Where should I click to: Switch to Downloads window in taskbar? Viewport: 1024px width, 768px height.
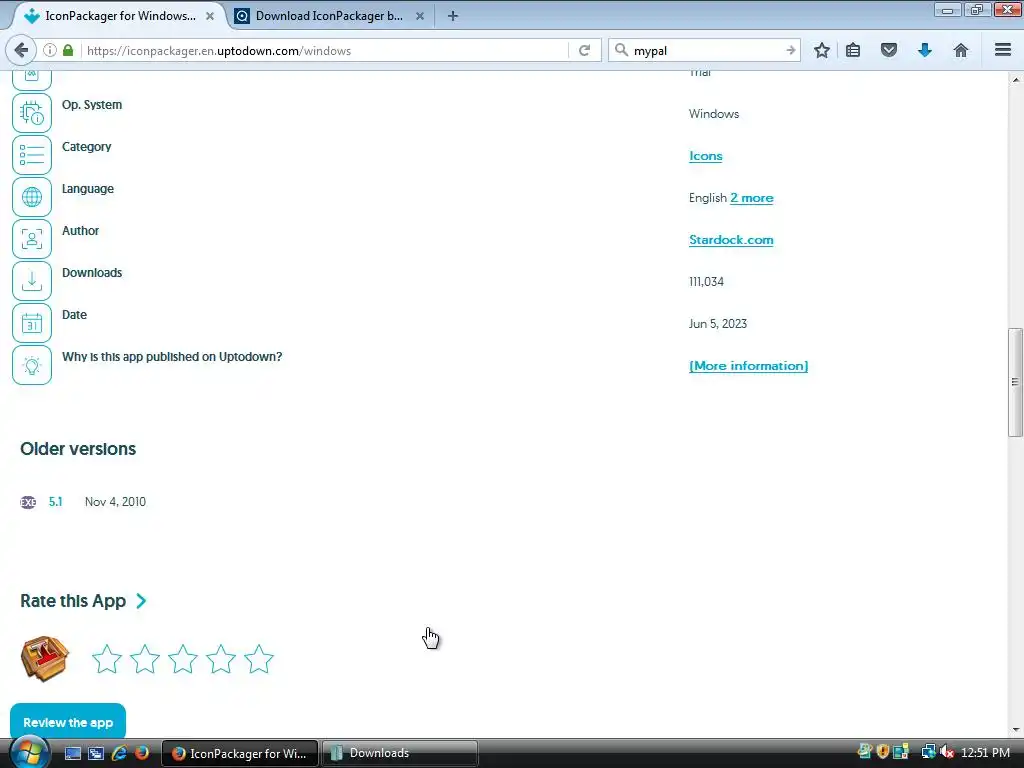[400, 753]
